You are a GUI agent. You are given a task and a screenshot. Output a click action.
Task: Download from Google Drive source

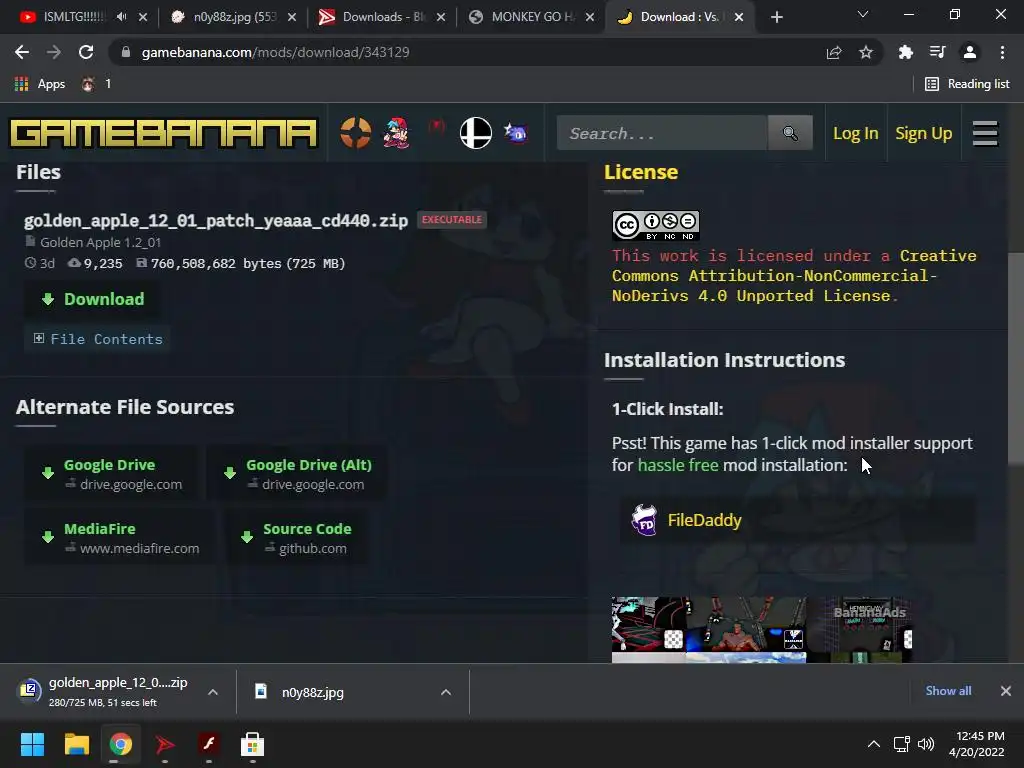[112, 474]
